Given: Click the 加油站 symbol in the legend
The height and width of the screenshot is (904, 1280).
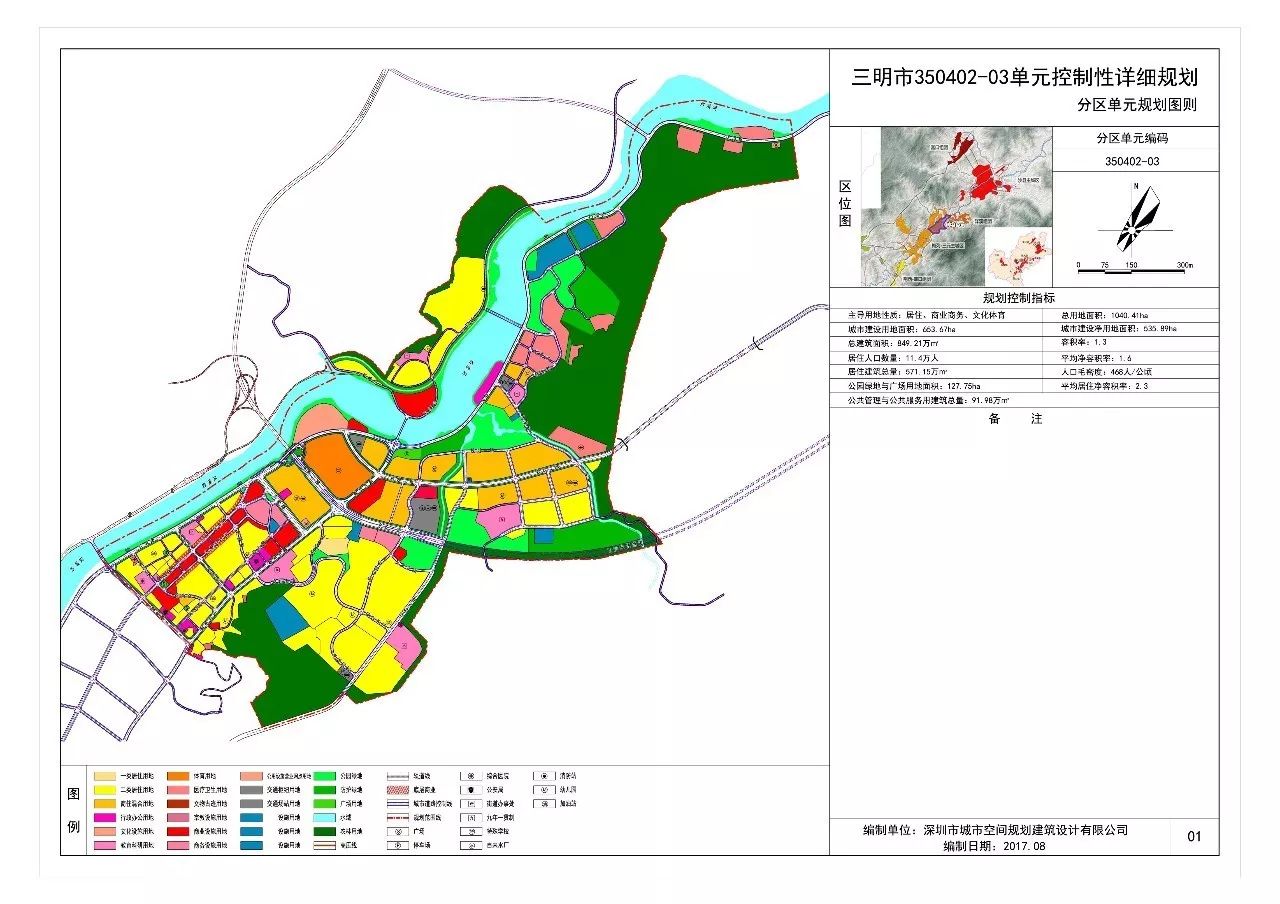Looking at the screenshot, I should coord(544,803).
